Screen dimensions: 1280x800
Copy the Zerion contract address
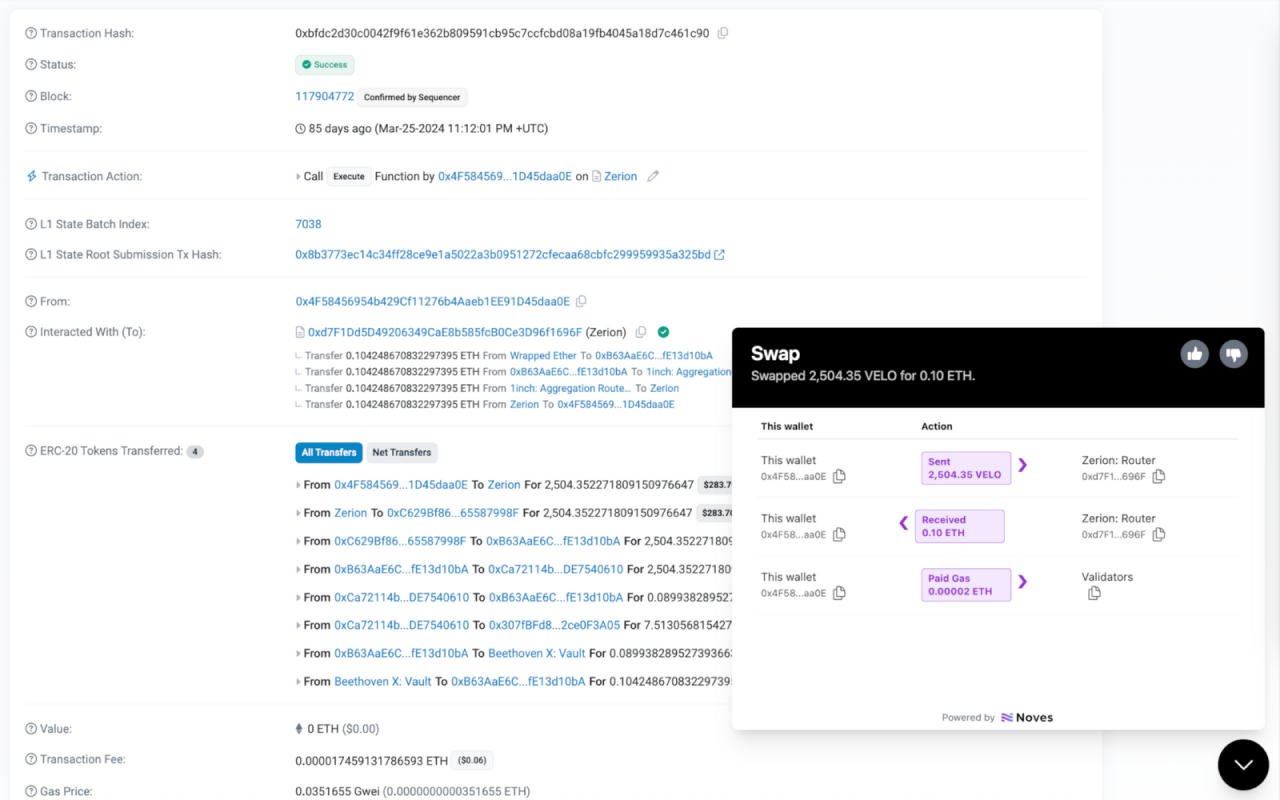643,331
